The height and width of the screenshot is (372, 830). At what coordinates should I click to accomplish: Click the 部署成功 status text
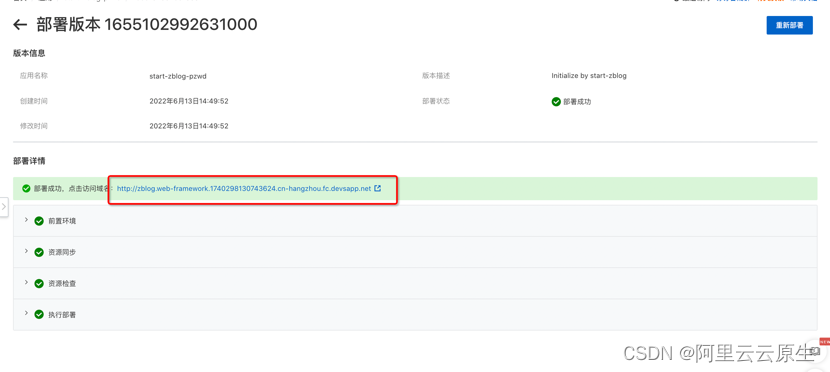[x=577, y=102]
